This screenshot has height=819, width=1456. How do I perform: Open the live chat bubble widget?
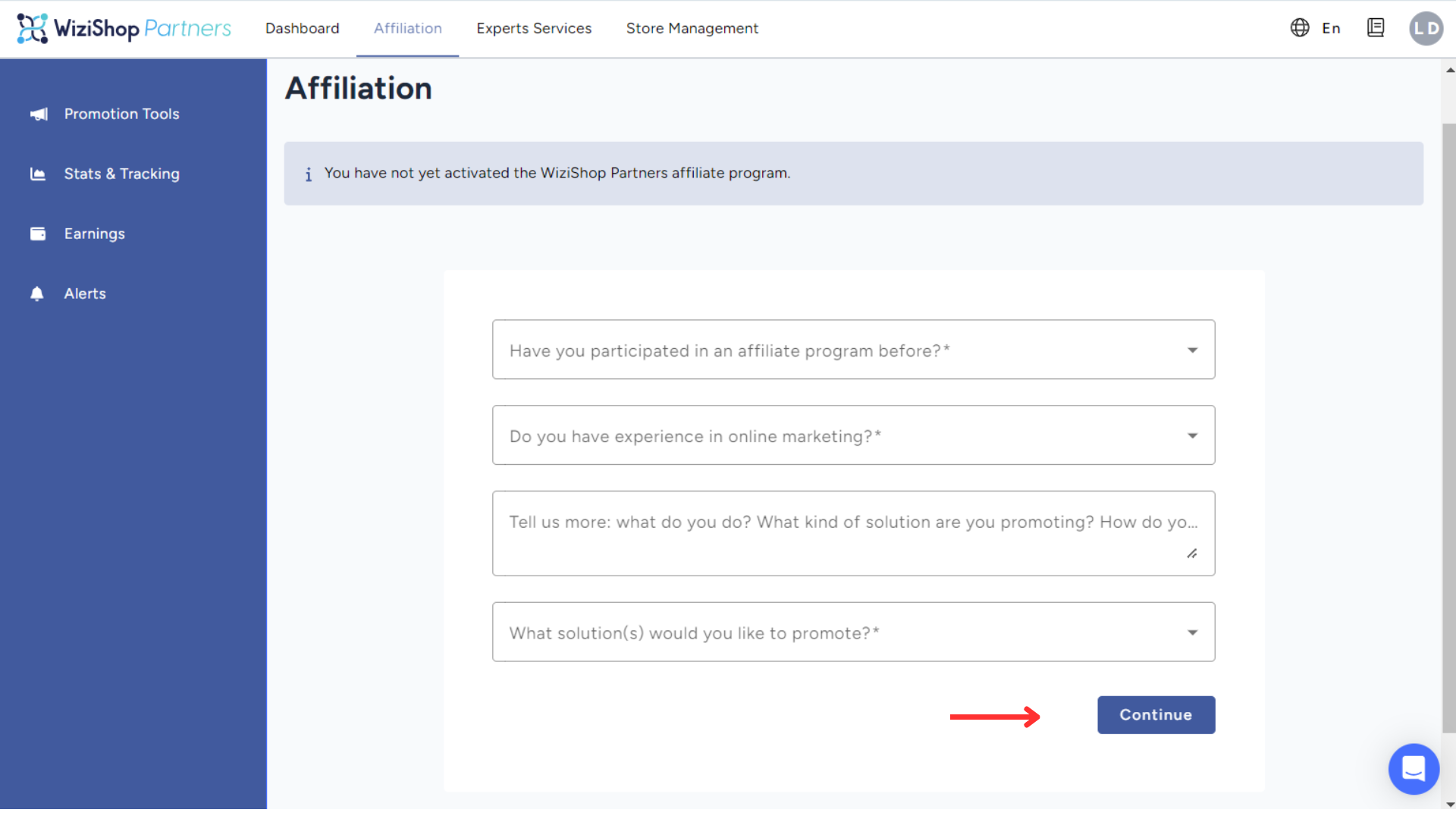pos(1414,769)
